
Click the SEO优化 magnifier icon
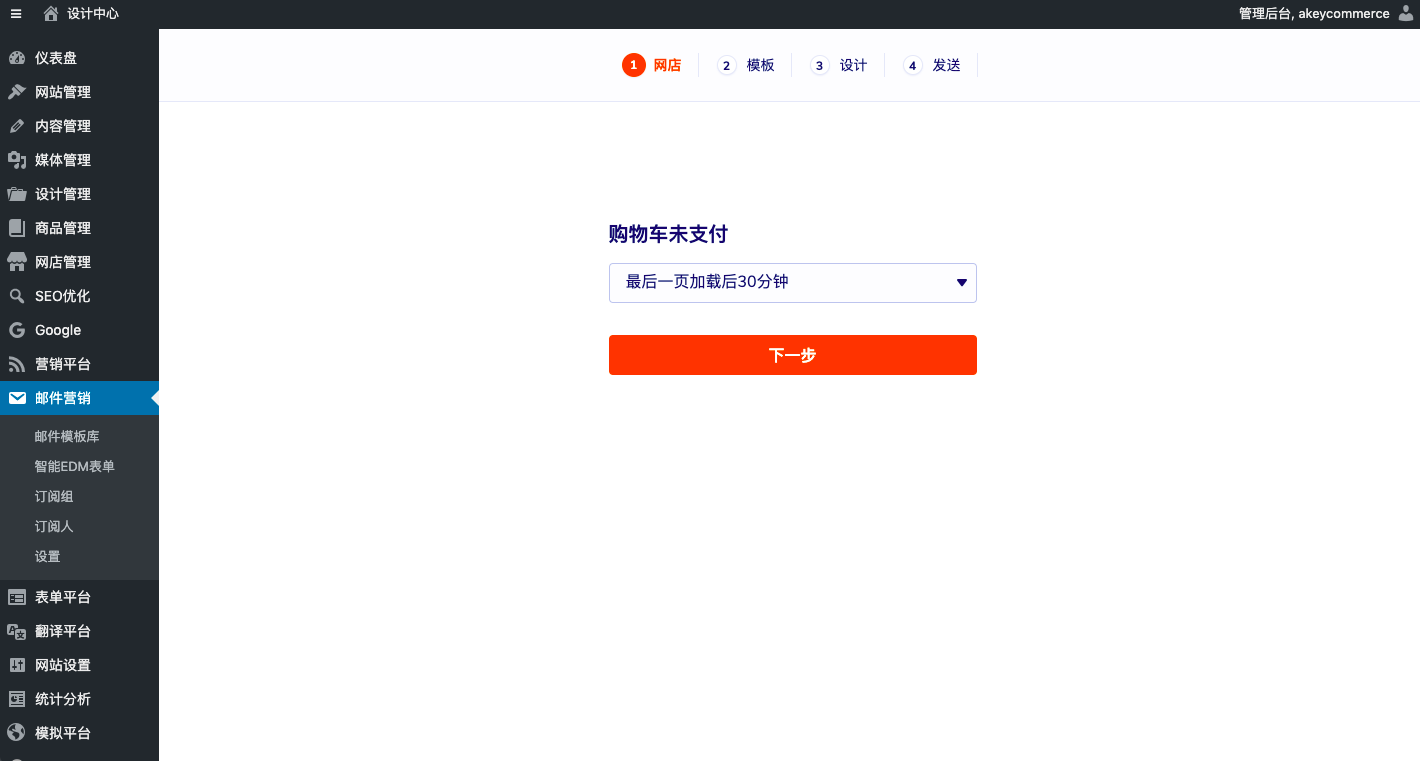17,296
